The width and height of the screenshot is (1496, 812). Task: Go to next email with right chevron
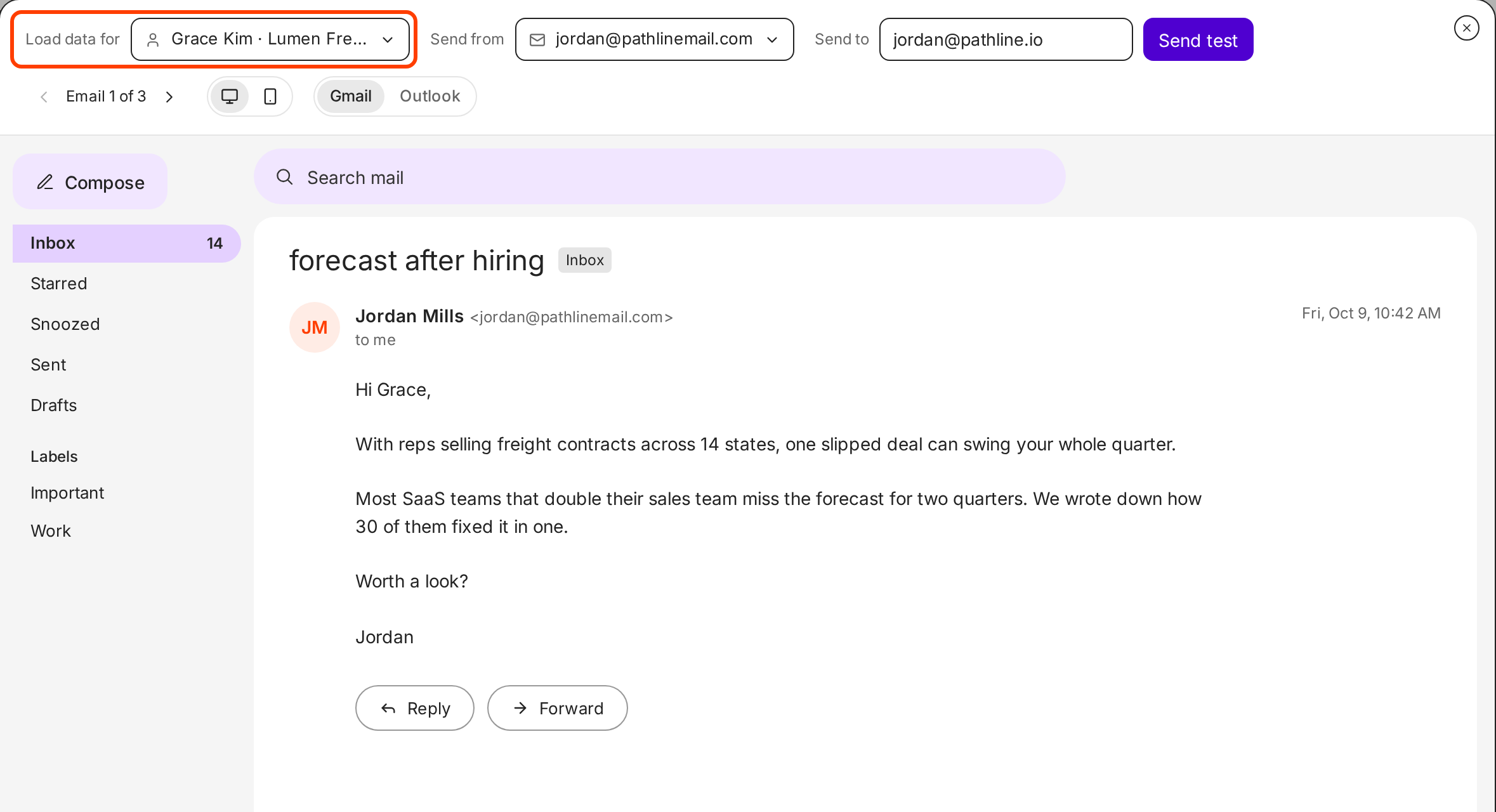(169, 96)
